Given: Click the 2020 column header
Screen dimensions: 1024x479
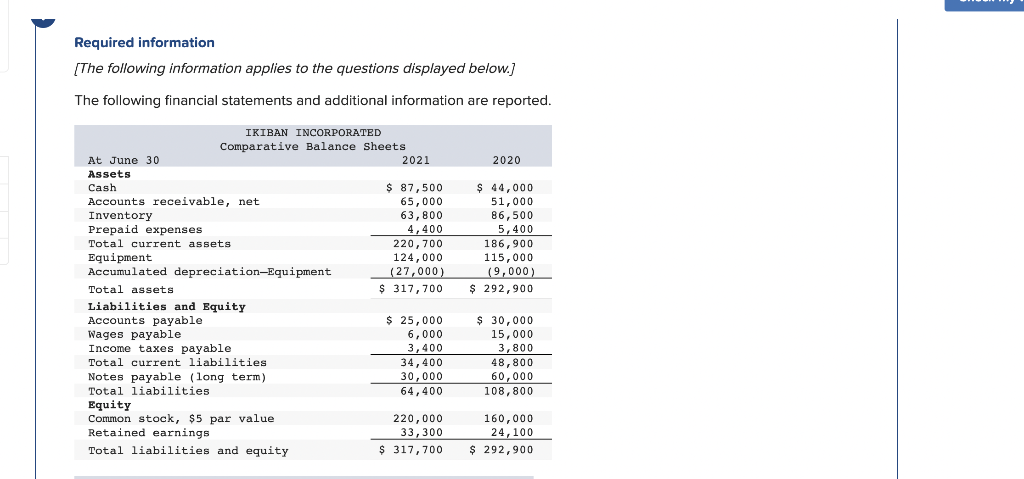Looking at the screenshot, I should 506,160.
